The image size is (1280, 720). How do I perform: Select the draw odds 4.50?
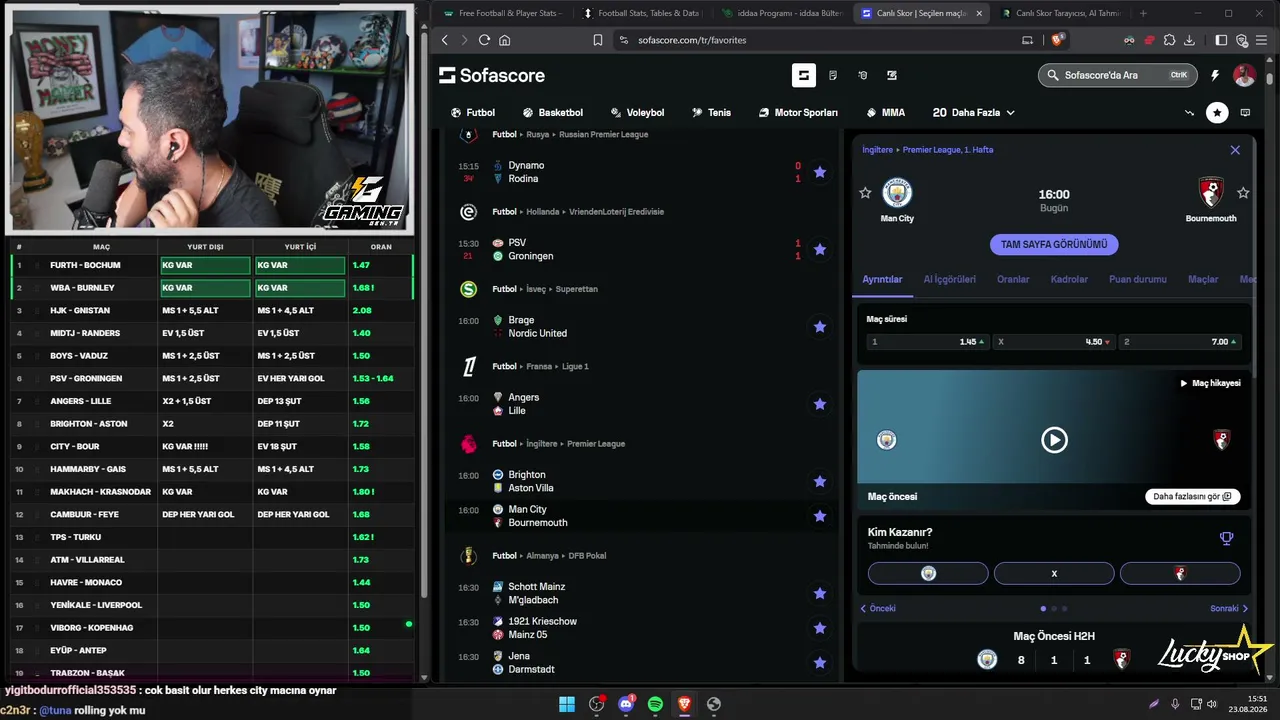[1054, 342]
